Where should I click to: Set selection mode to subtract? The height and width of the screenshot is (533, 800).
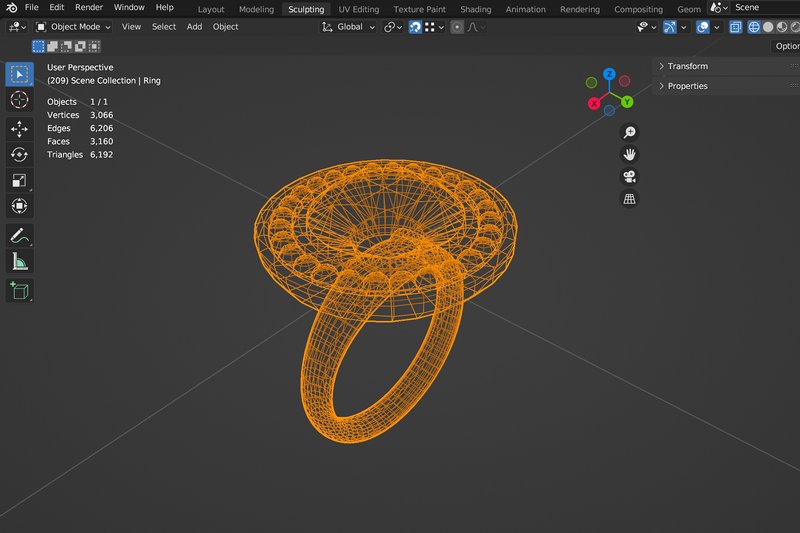coord(66,46)
